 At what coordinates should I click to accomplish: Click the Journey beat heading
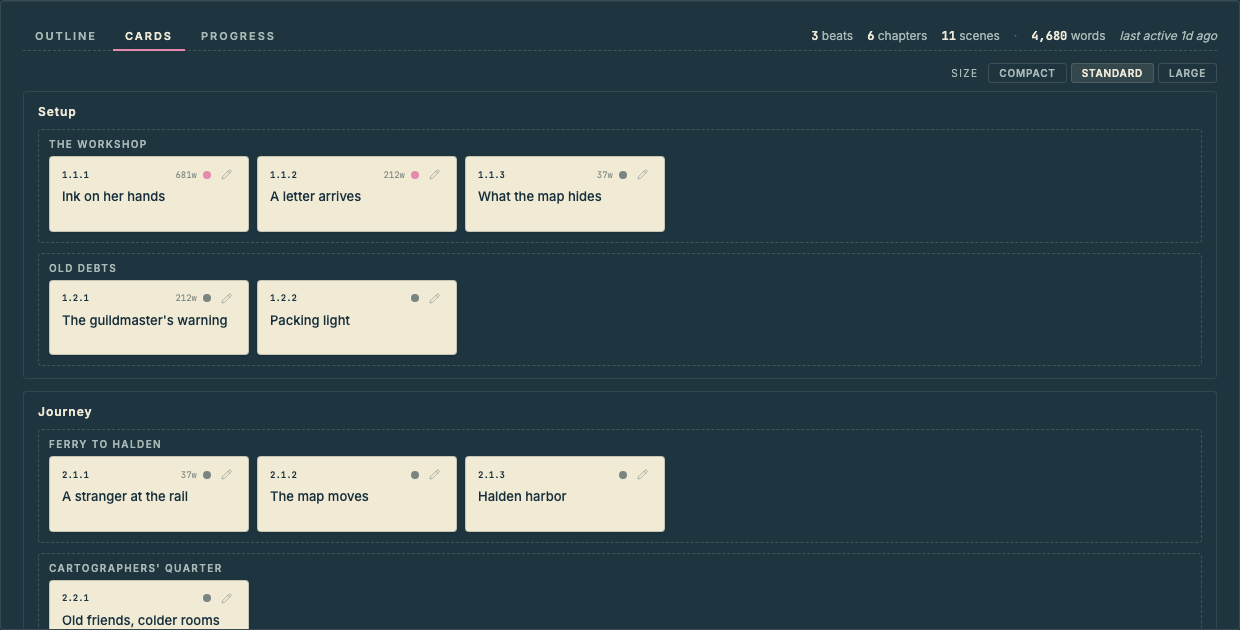tap(65, 412)
